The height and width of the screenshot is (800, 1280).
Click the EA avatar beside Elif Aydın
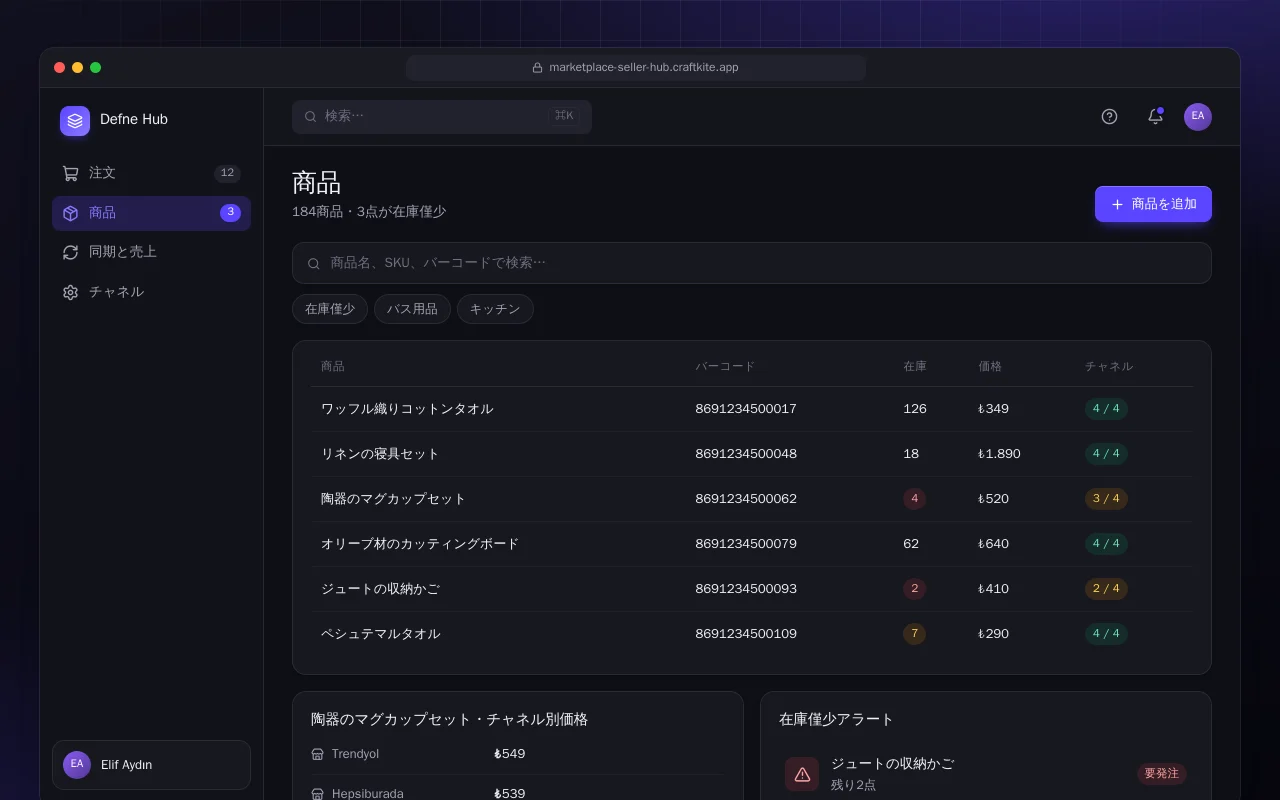pyautogui.click(x=77, y=765)
